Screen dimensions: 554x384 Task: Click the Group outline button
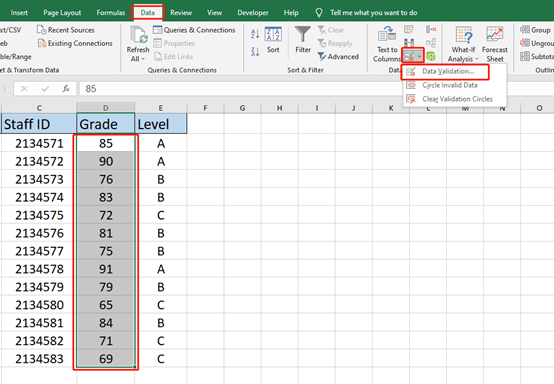pos(536,30)
